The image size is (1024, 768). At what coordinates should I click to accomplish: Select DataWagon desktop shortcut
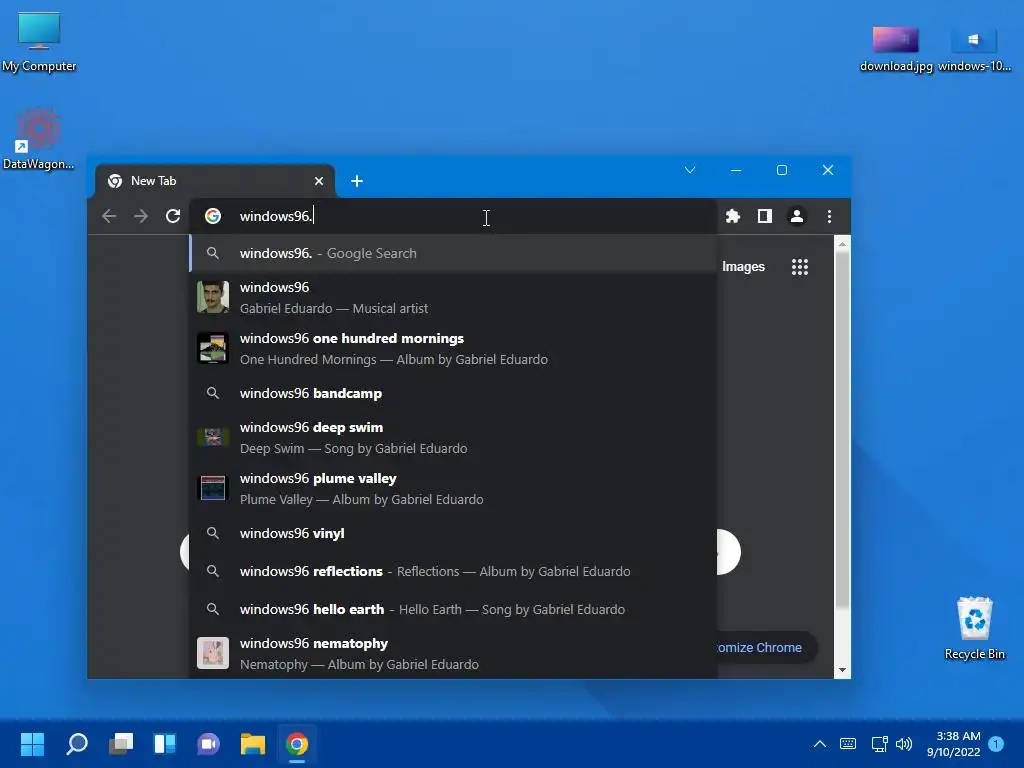click(39, 139)
